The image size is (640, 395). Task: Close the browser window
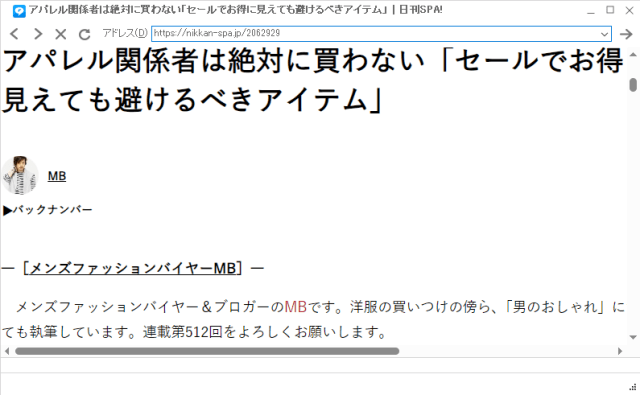[629, 10]
